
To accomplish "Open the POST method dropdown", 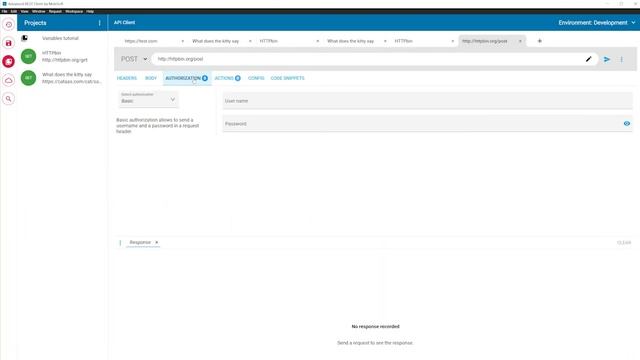I will click(134, 59).
